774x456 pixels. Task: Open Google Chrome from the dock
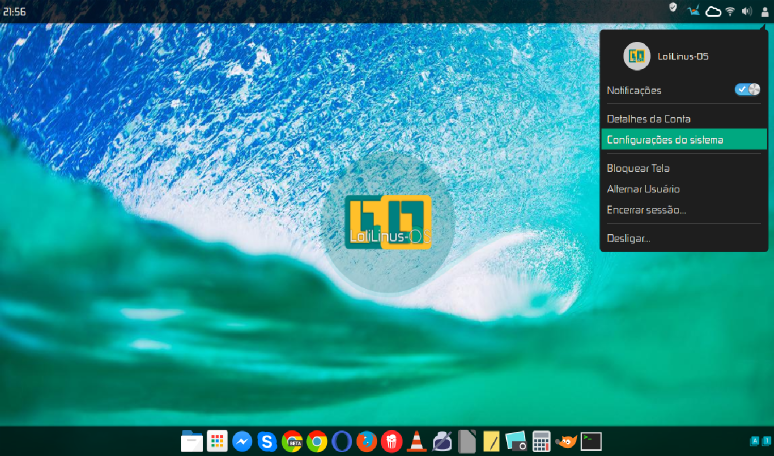[x=317, y=442]
